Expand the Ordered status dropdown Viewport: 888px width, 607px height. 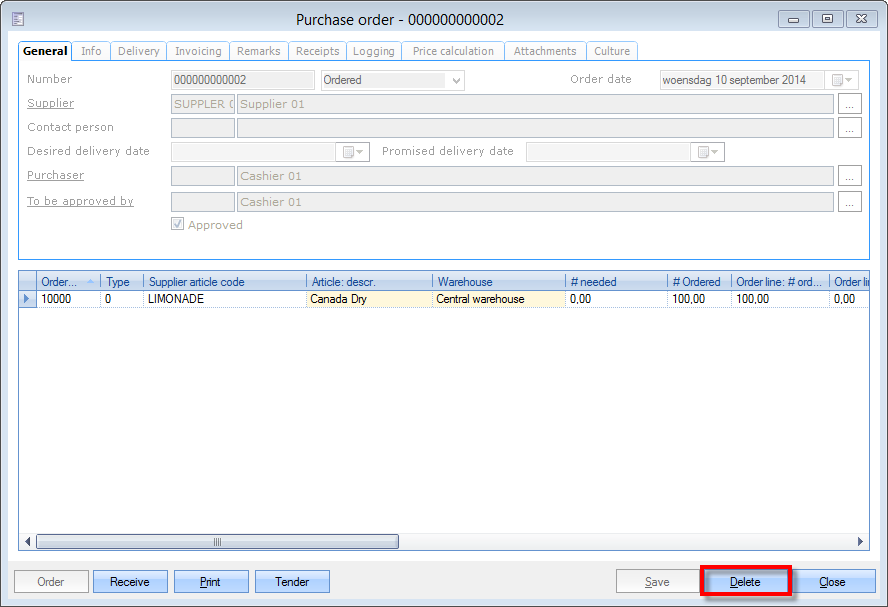[x=456, y=80]
